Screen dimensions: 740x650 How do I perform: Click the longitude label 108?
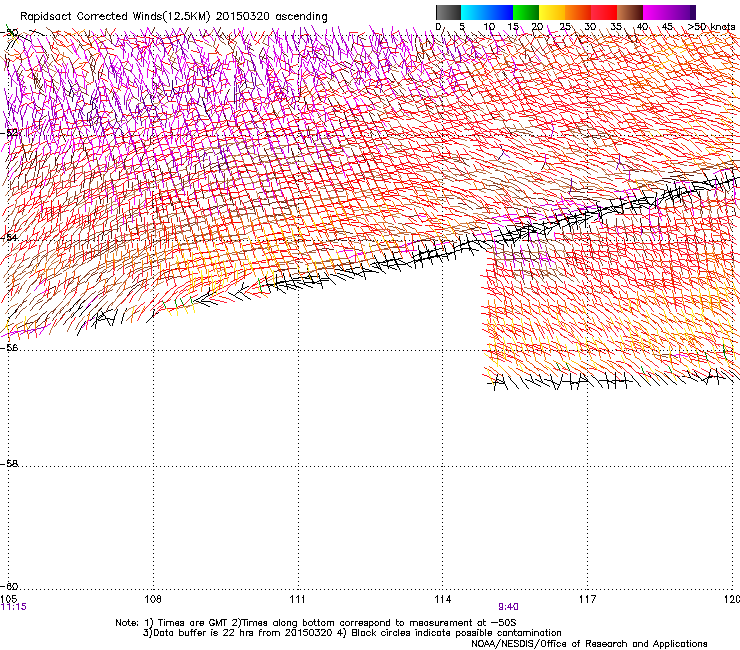pyautogui.click(x=153, y=599)
